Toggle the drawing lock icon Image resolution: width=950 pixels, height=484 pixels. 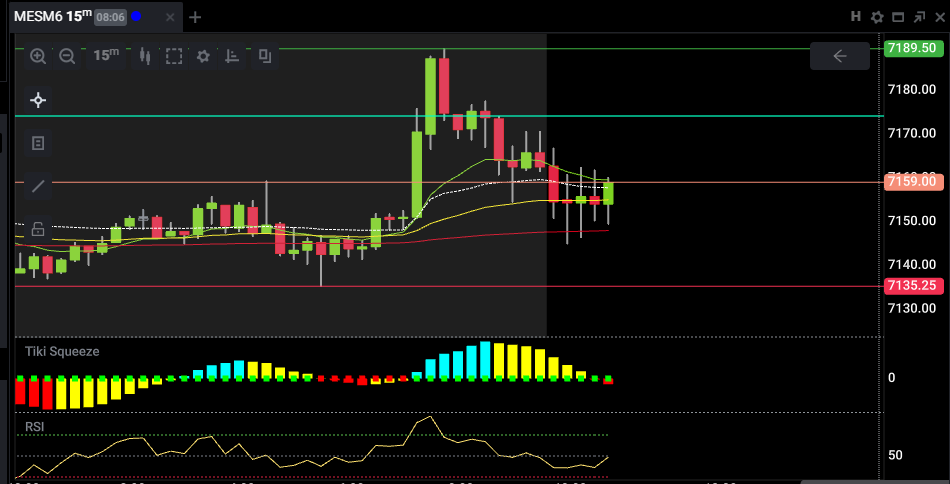(38, 229)
